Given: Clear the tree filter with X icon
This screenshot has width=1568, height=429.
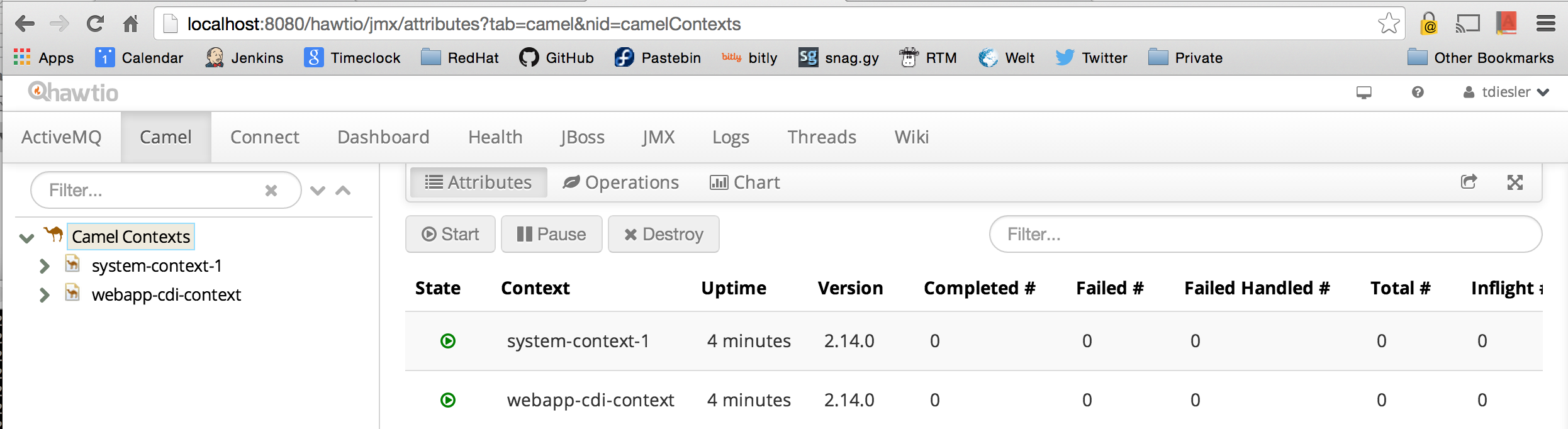Looking at the screenshot, I should tap(271, 191).
